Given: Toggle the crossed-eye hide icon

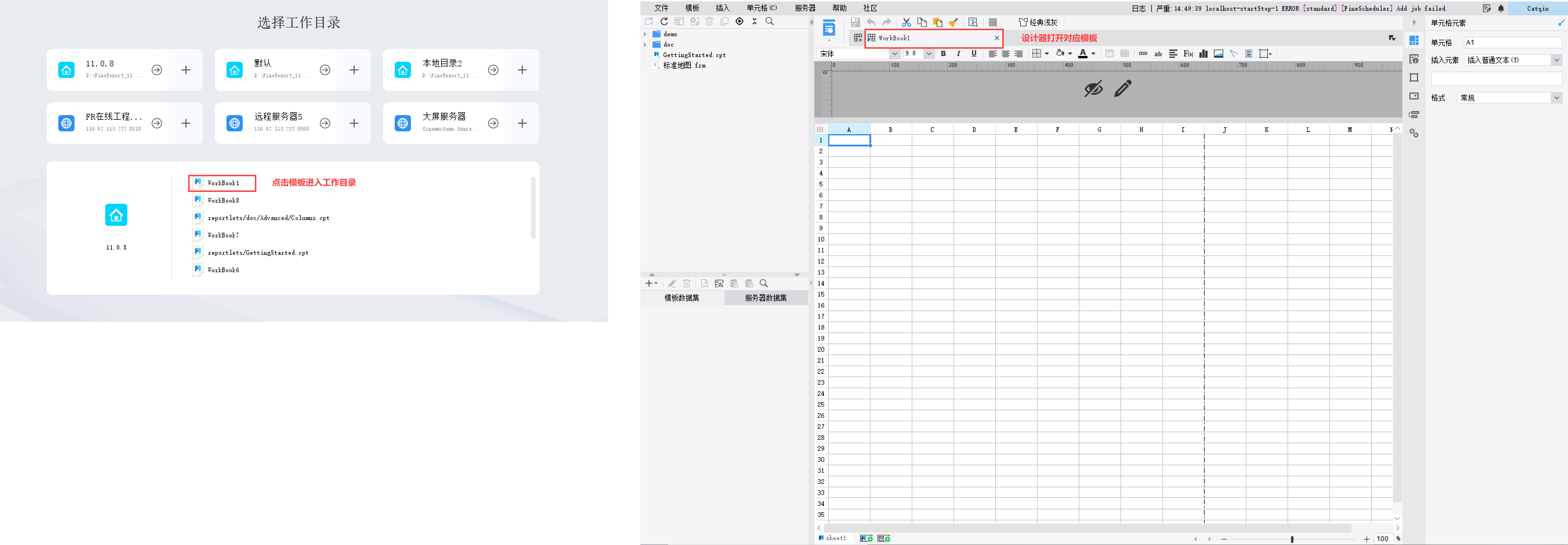Looking at the screenshot, I should coord(1093,89).
